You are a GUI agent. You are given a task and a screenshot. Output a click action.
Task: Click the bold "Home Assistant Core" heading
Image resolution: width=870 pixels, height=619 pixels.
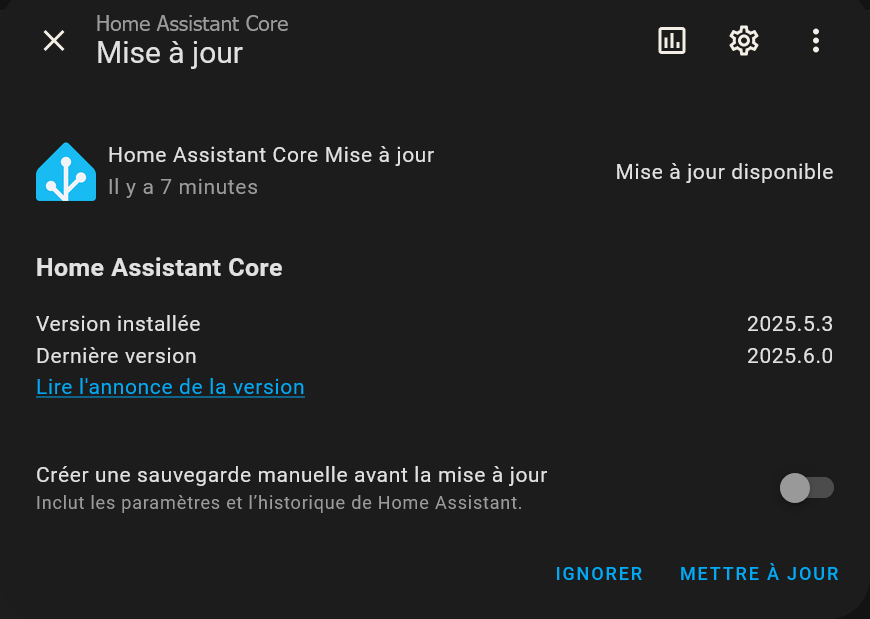point(159,268)
